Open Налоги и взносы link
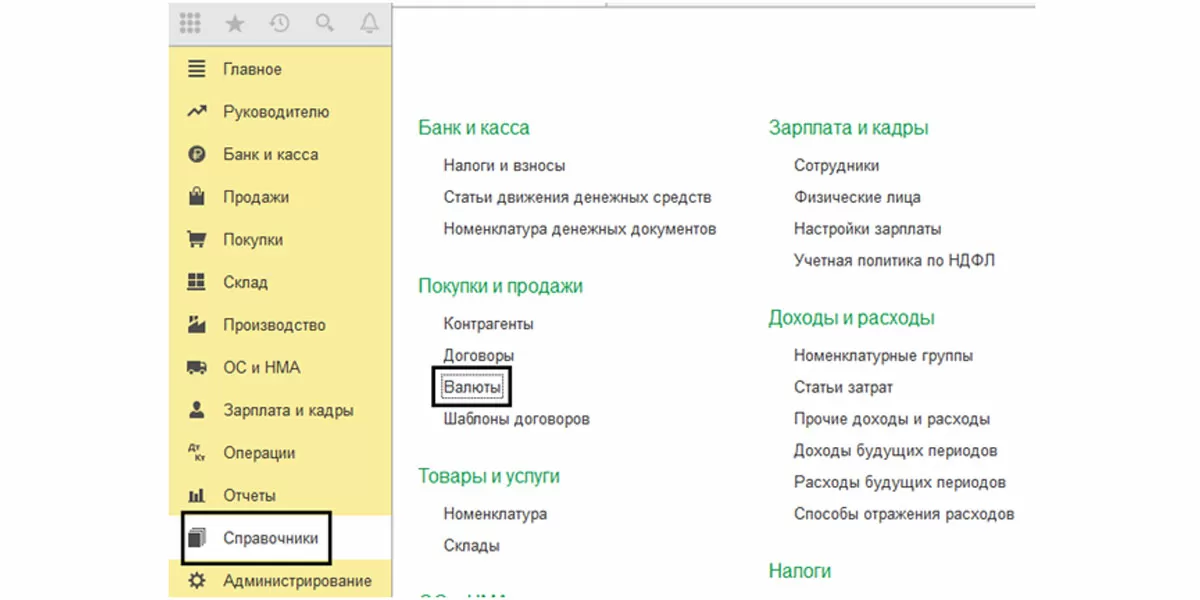Image resolution: width=1200 pixels, height=600 pixels. coord(505,165)
